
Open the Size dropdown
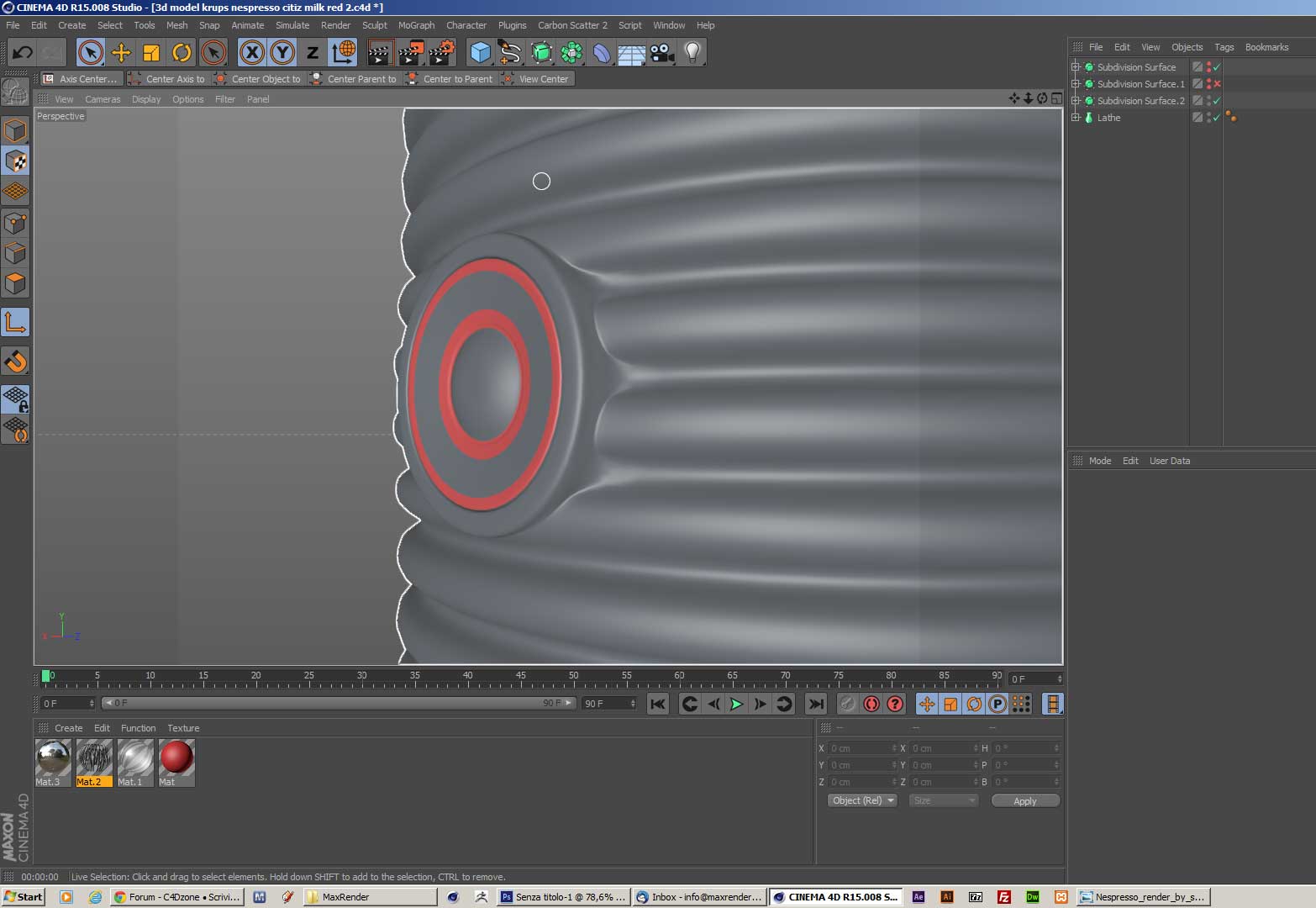tap(944, 800)
